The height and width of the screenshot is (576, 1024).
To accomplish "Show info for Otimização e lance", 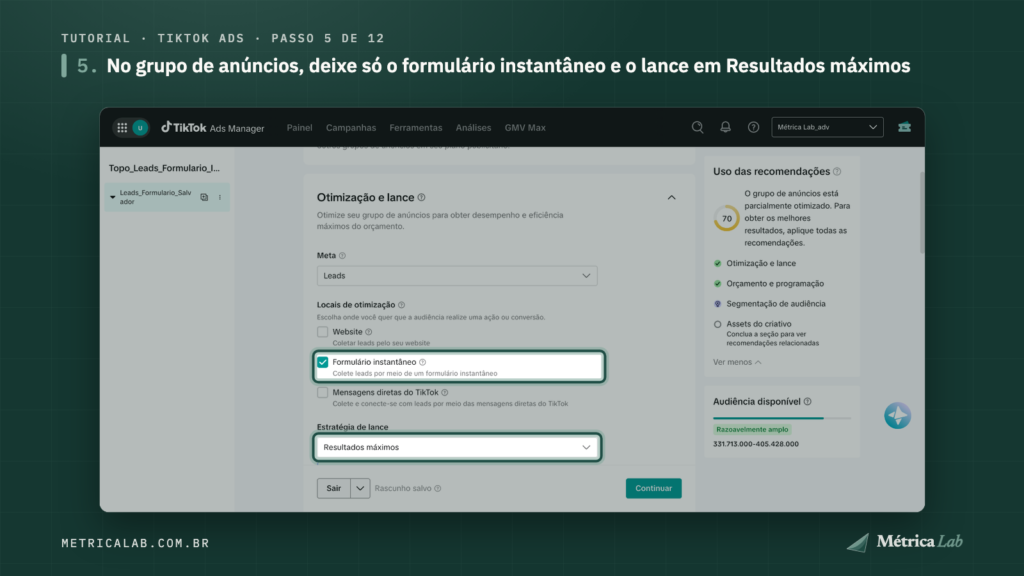I will pos(422,197).
